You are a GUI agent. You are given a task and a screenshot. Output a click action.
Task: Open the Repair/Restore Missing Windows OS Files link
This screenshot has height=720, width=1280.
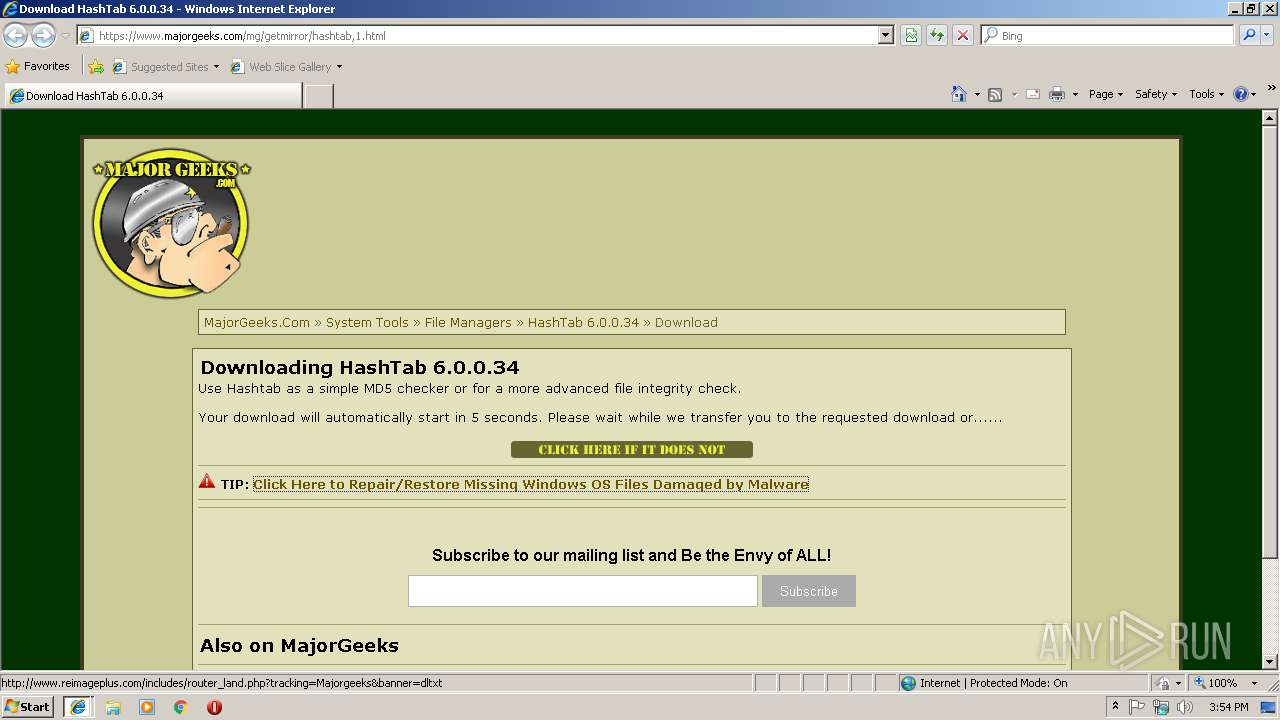[x=530, y=484]
